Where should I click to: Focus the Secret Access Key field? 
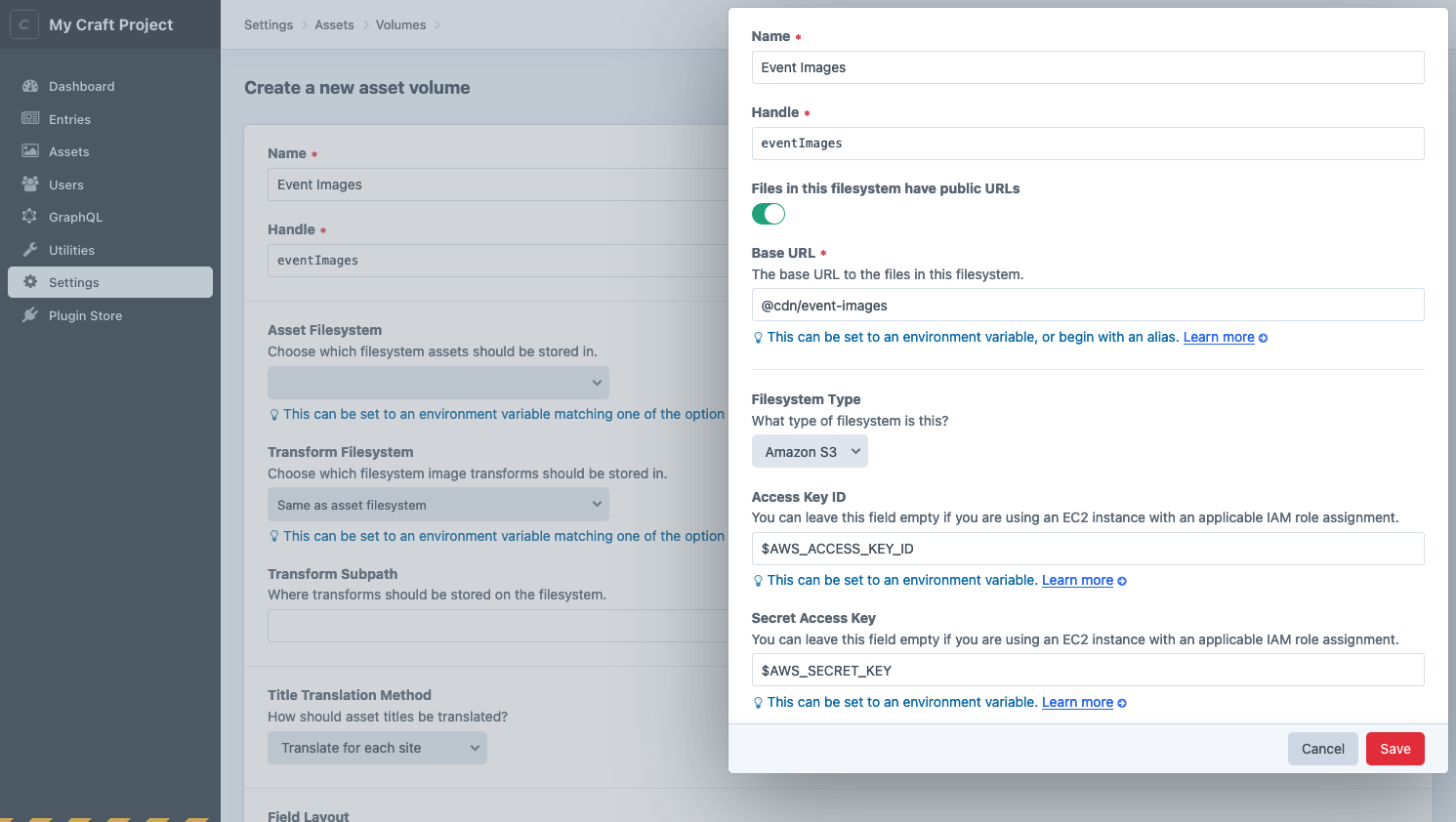(1087, 671)
